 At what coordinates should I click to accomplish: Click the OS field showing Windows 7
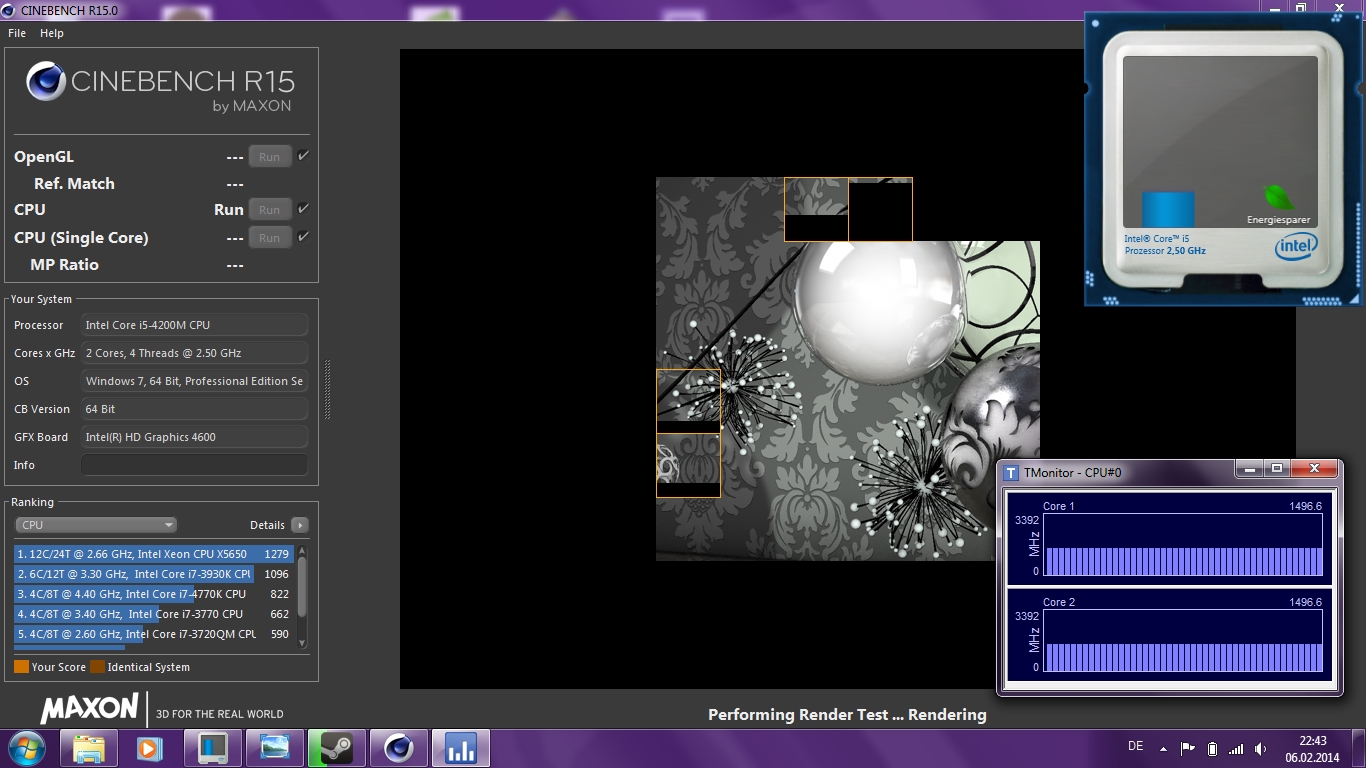(x=194, y=381)
